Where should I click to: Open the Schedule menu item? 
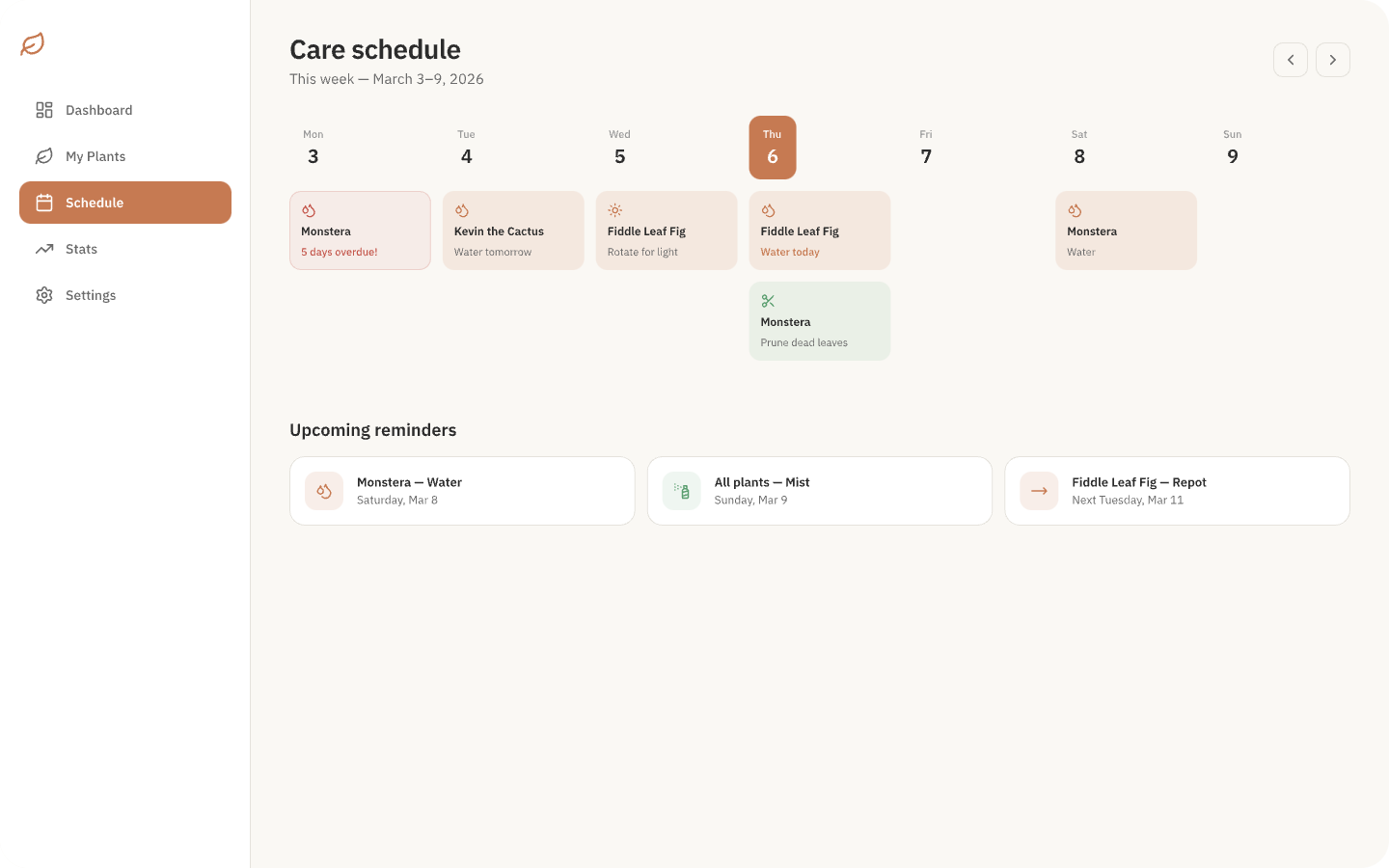pyautogui.click(x=125, y=203)
